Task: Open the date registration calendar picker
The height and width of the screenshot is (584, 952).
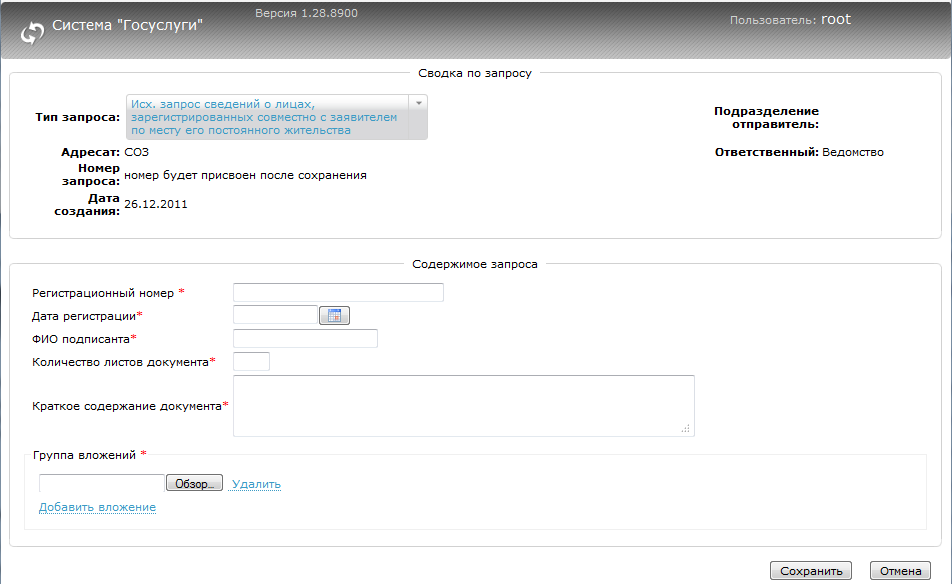Action: [x=334, y=316]
